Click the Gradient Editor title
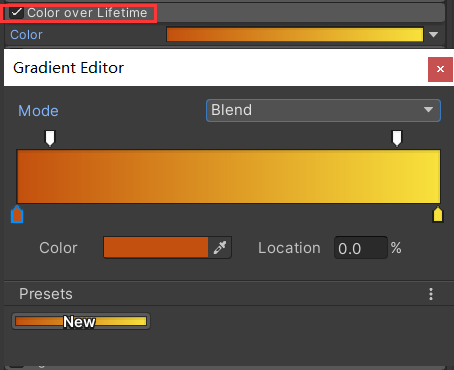 click(68, 68)
